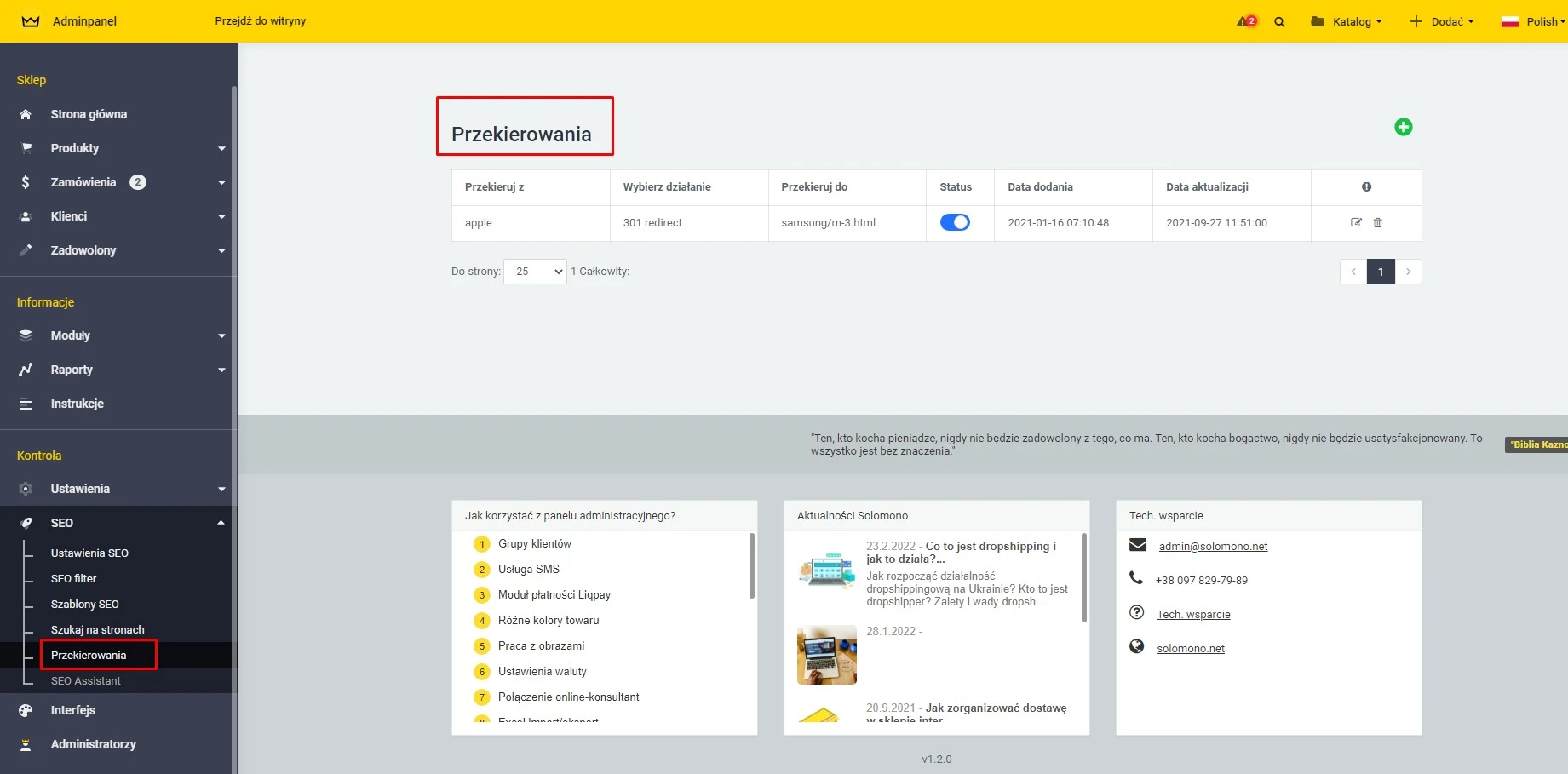Click the Tech. wsparcie link
Image resolution: width=1568 pixels, height=774 pixels.
coord(1192,613)
